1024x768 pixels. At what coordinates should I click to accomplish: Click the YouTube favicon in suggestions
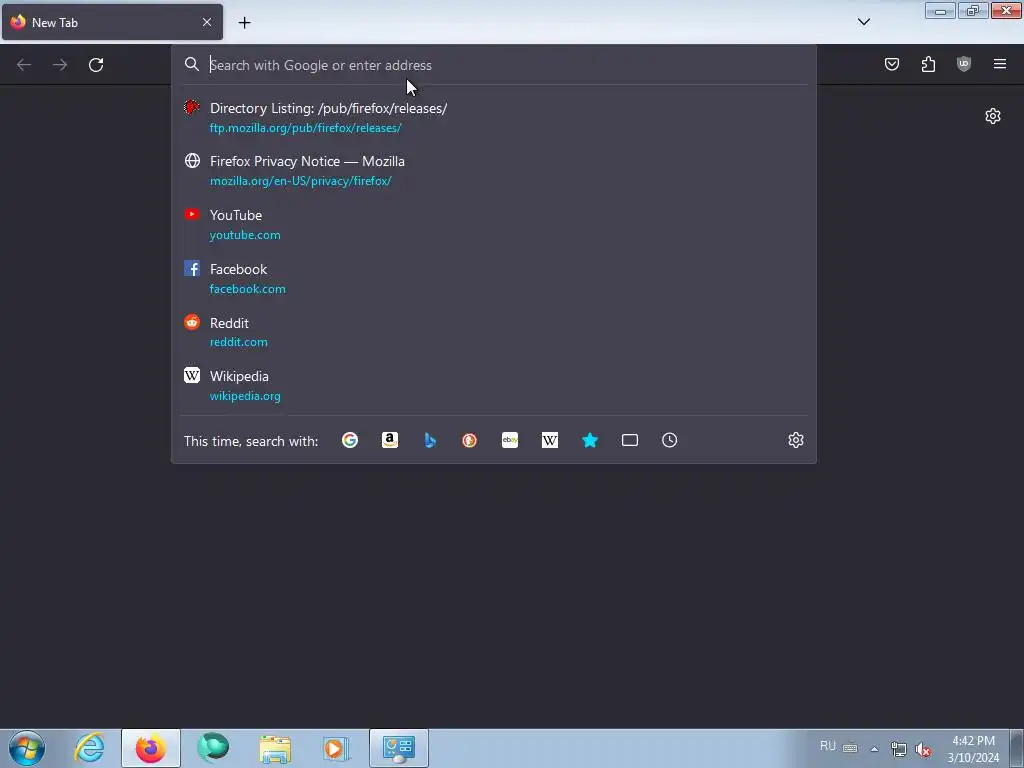191,214
